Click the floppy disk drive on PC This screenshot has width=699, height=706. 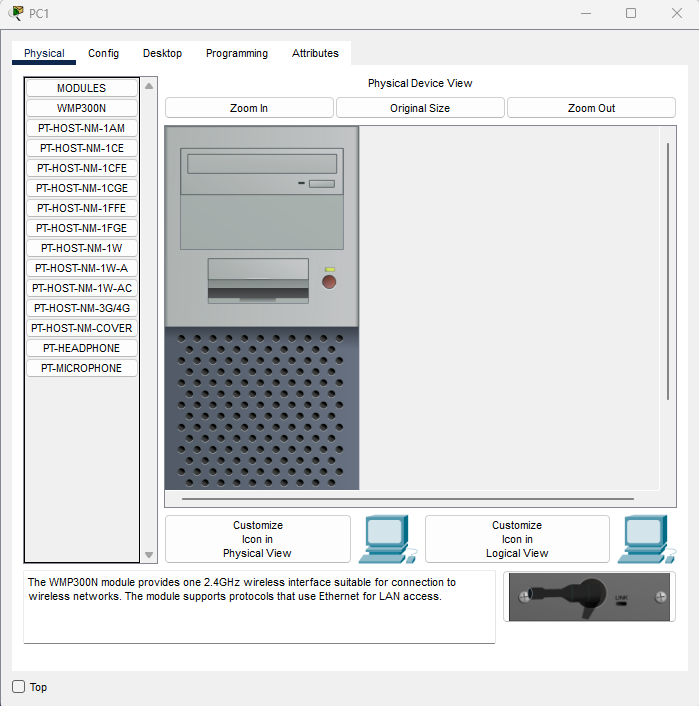point(258,281)
